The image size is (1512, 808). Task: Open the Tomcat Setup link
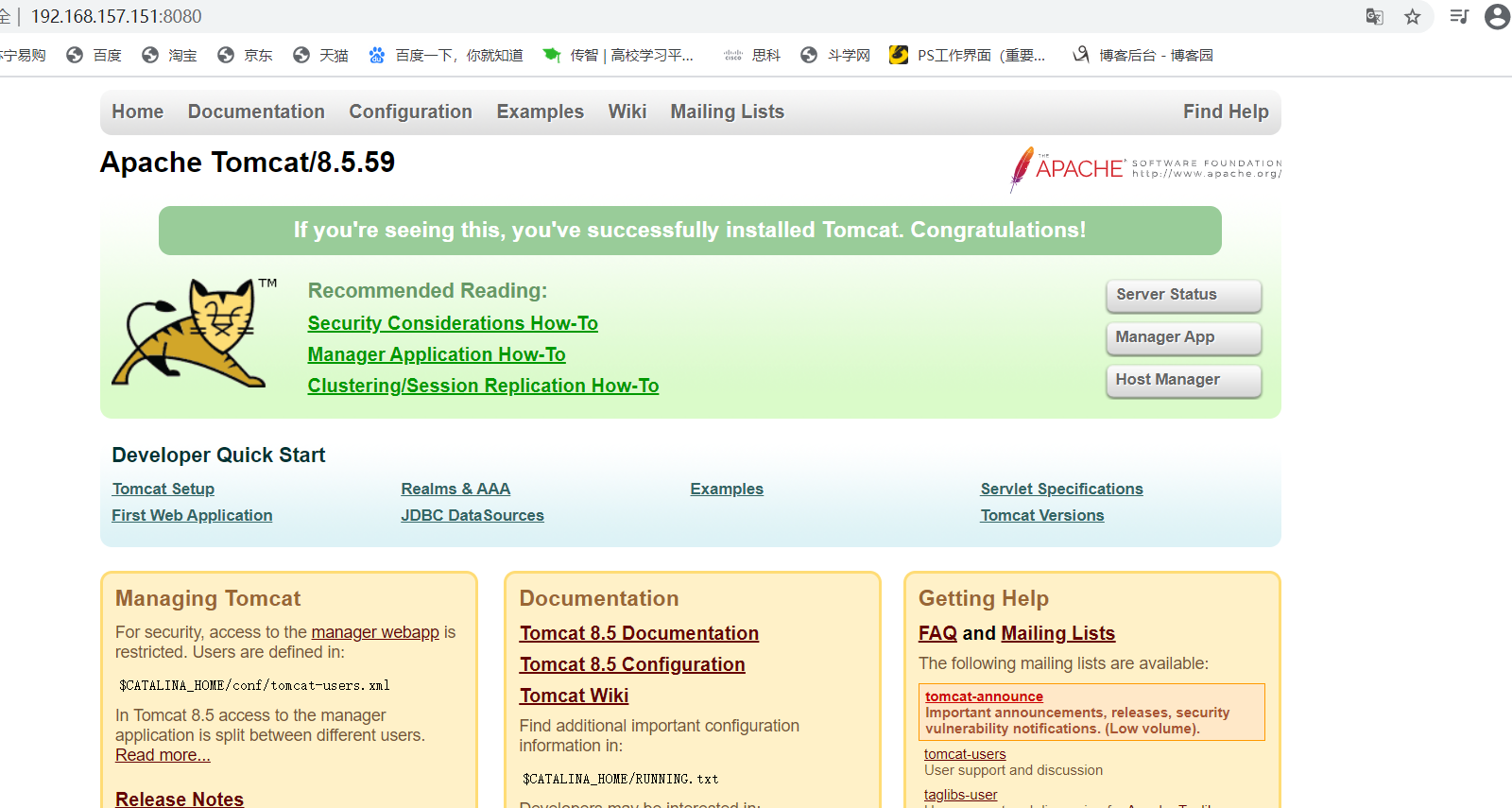[x=163, y=489]
